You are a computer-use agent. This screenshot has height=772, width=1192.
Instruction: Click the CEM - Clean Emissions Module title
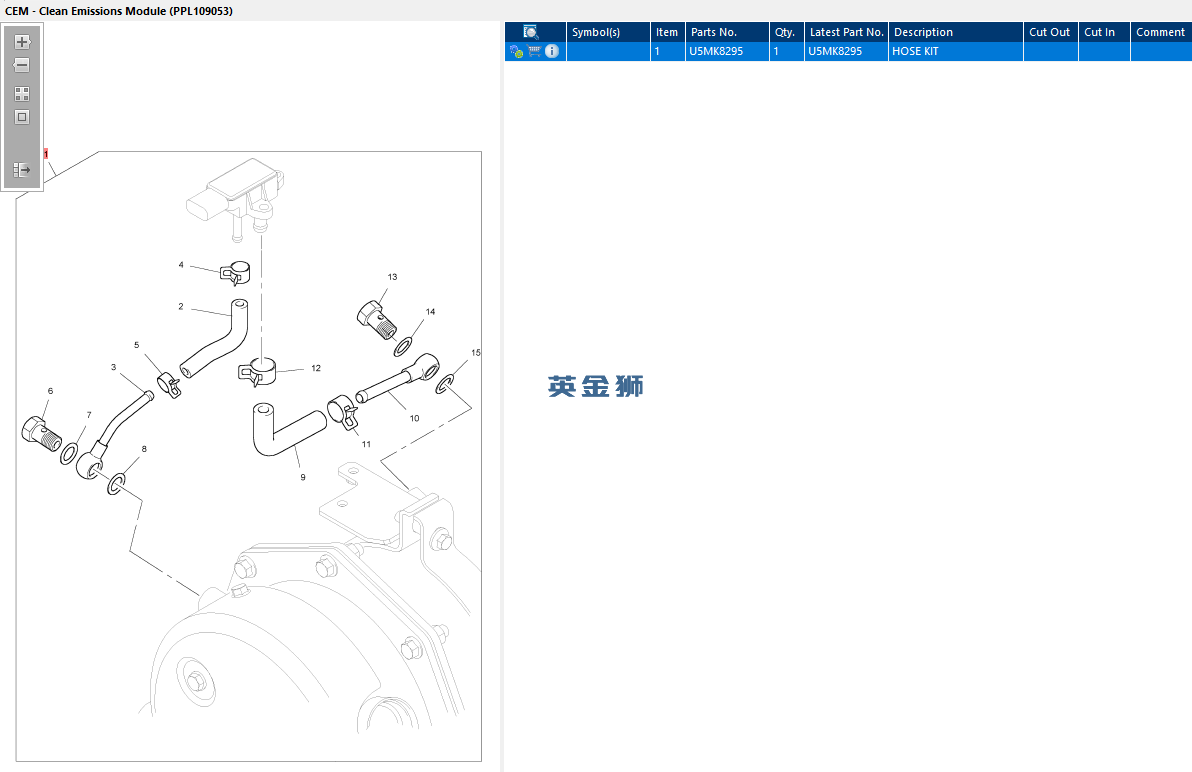point(119,11)
